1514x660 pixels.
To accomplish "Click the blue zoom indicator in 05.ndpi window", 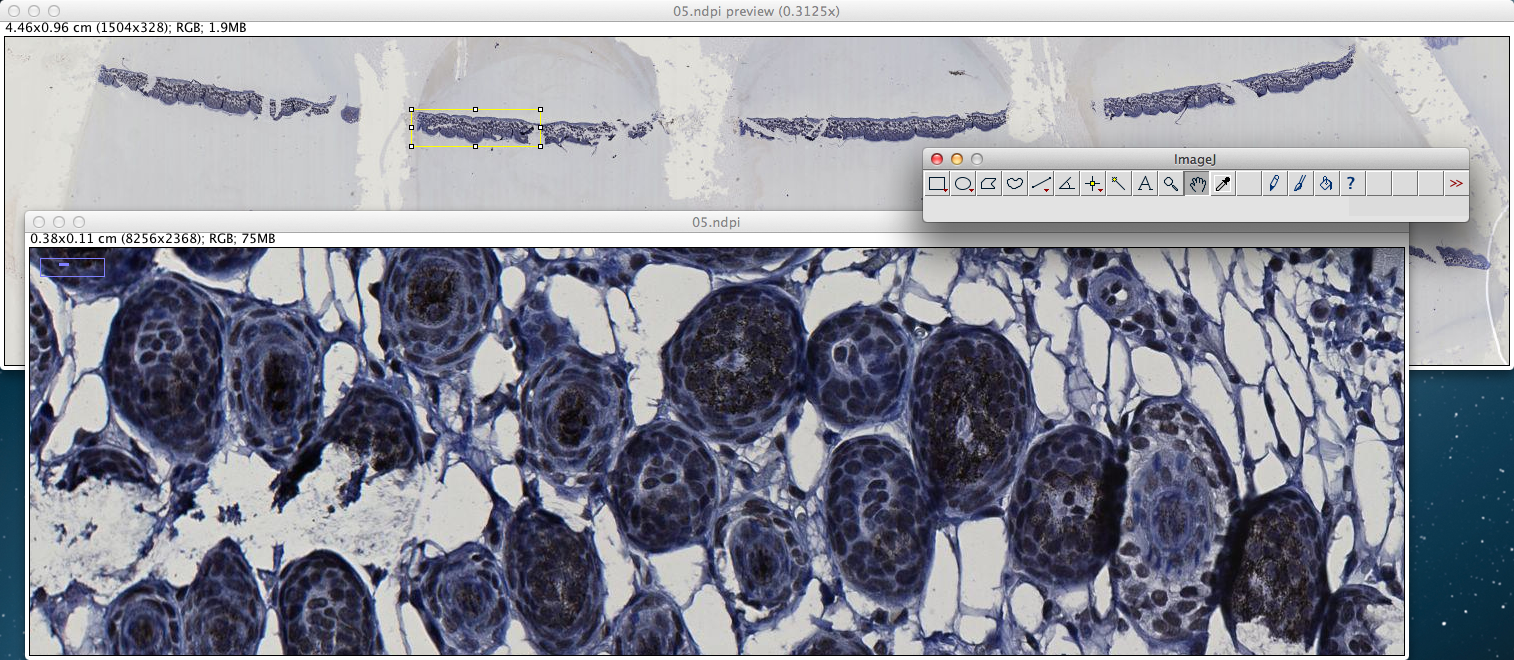I will (x=72, y=267).
